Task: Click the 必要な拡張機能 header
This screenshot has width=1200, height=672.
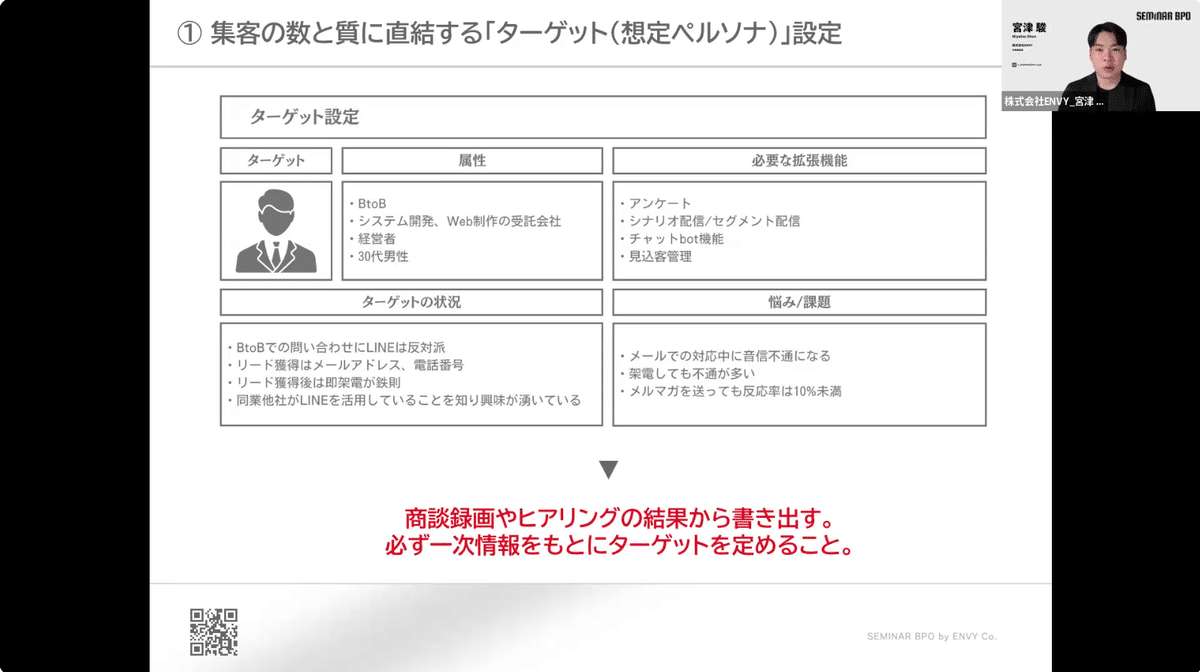Action: coord(799,161)
